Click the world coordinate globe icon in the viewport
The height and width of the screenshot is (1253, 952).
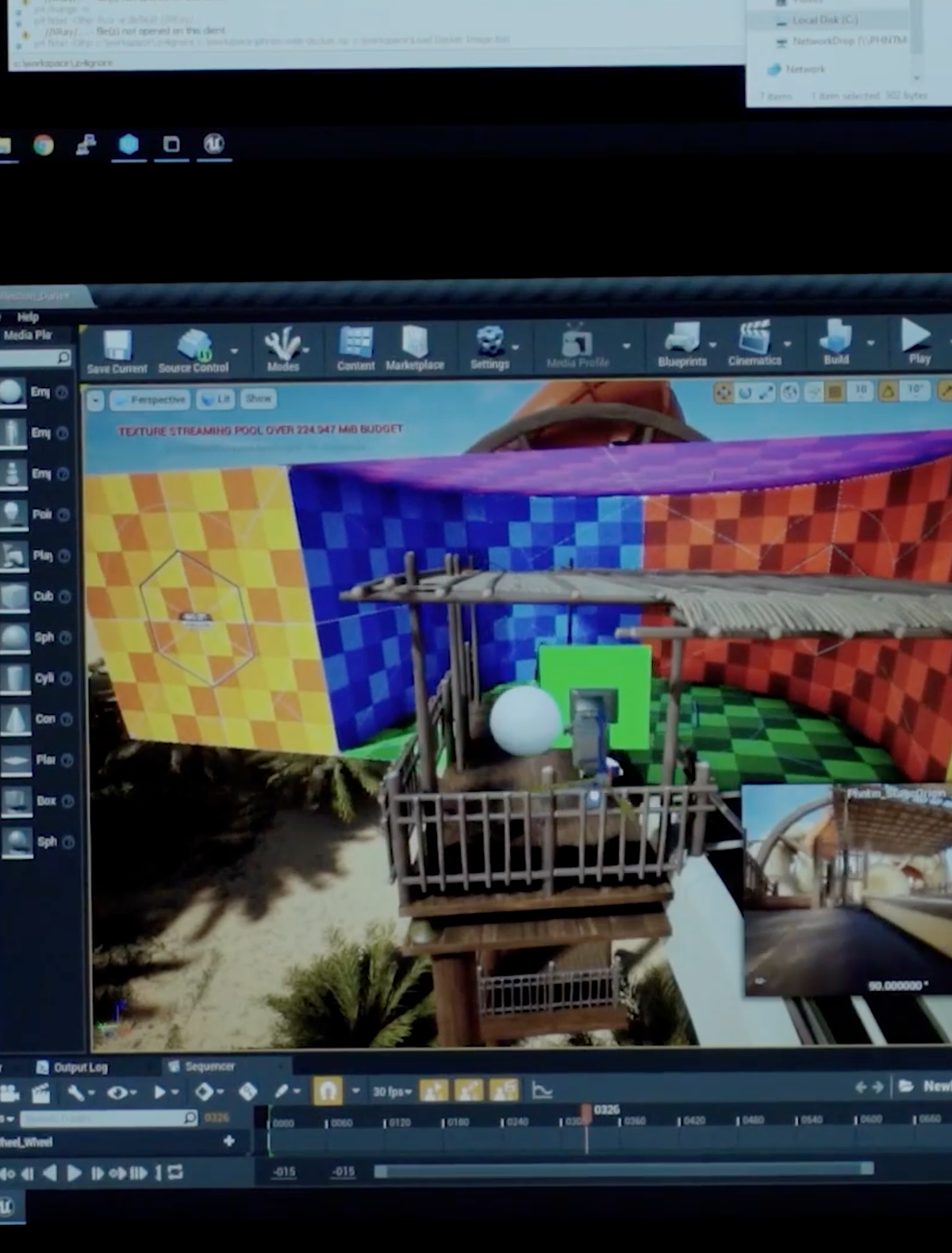point(790,392)
